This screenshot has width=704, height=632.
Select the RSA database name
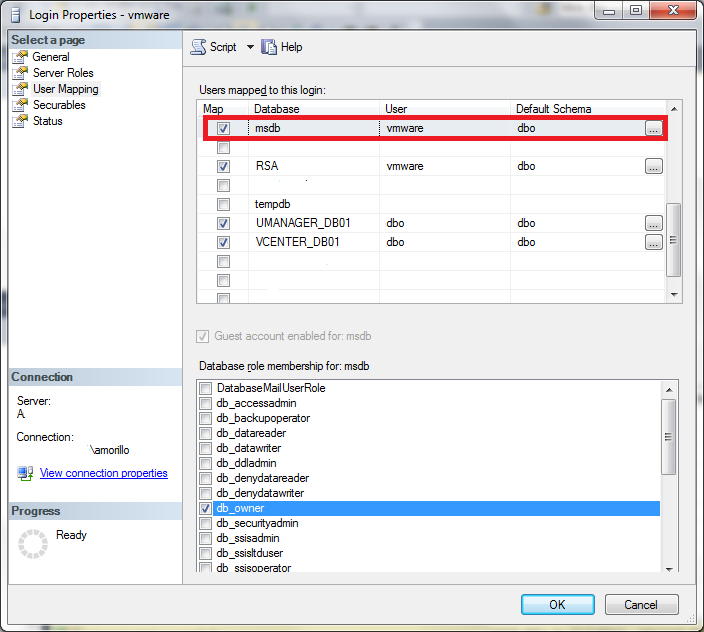(x=267, y=166)
